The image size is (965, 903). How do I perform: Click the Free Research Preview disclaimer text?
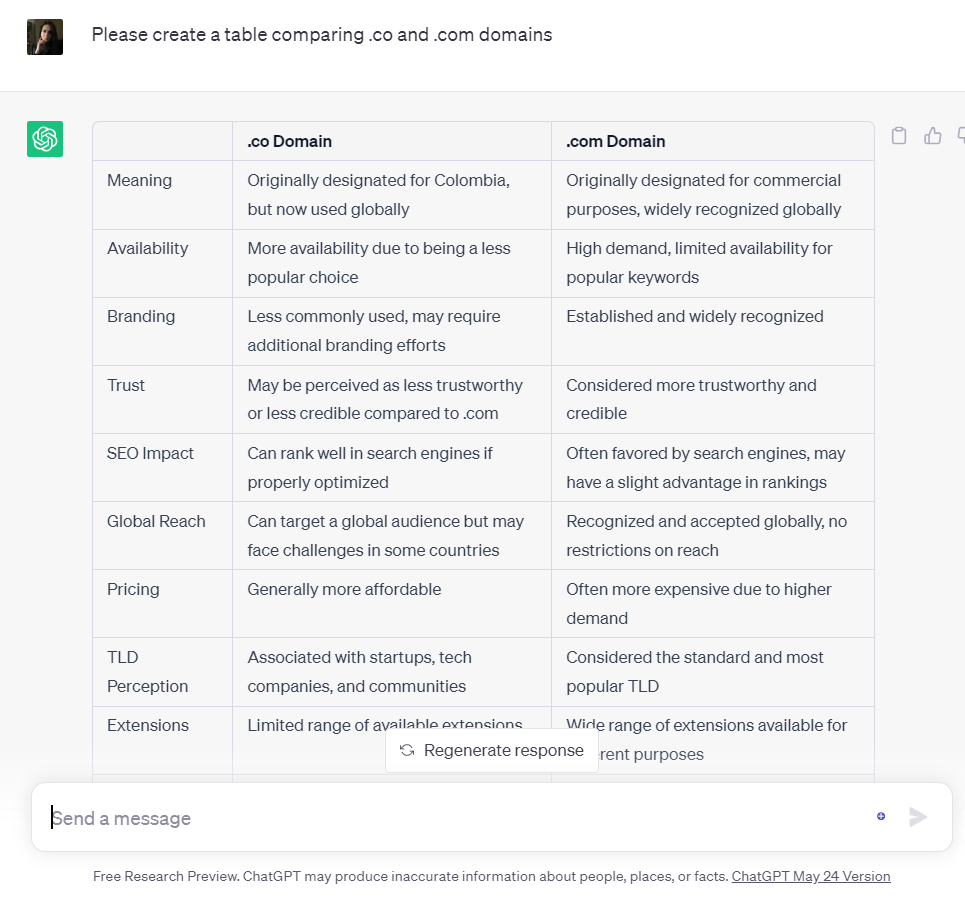click(410, 876)
